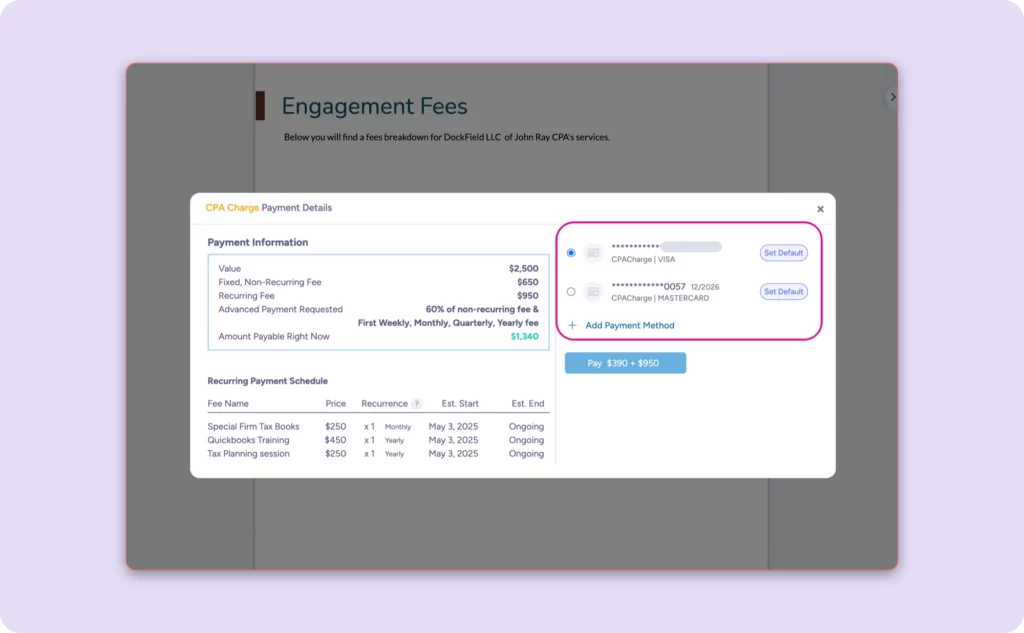The image size is (1024, 633).
Task: Select the VISA payment method radio button
Action: [571, 253]
